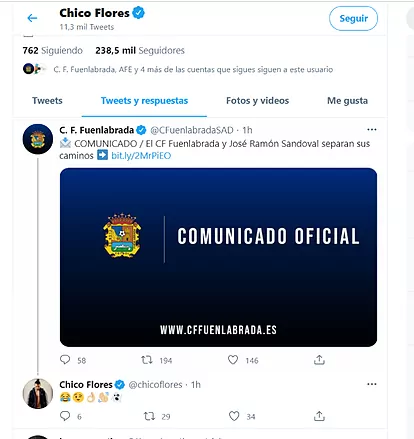Screen dimensions: 414x439
Task: Reply to the Fuenlabrada comunicado tweet
Action: (x=65, y=360)
